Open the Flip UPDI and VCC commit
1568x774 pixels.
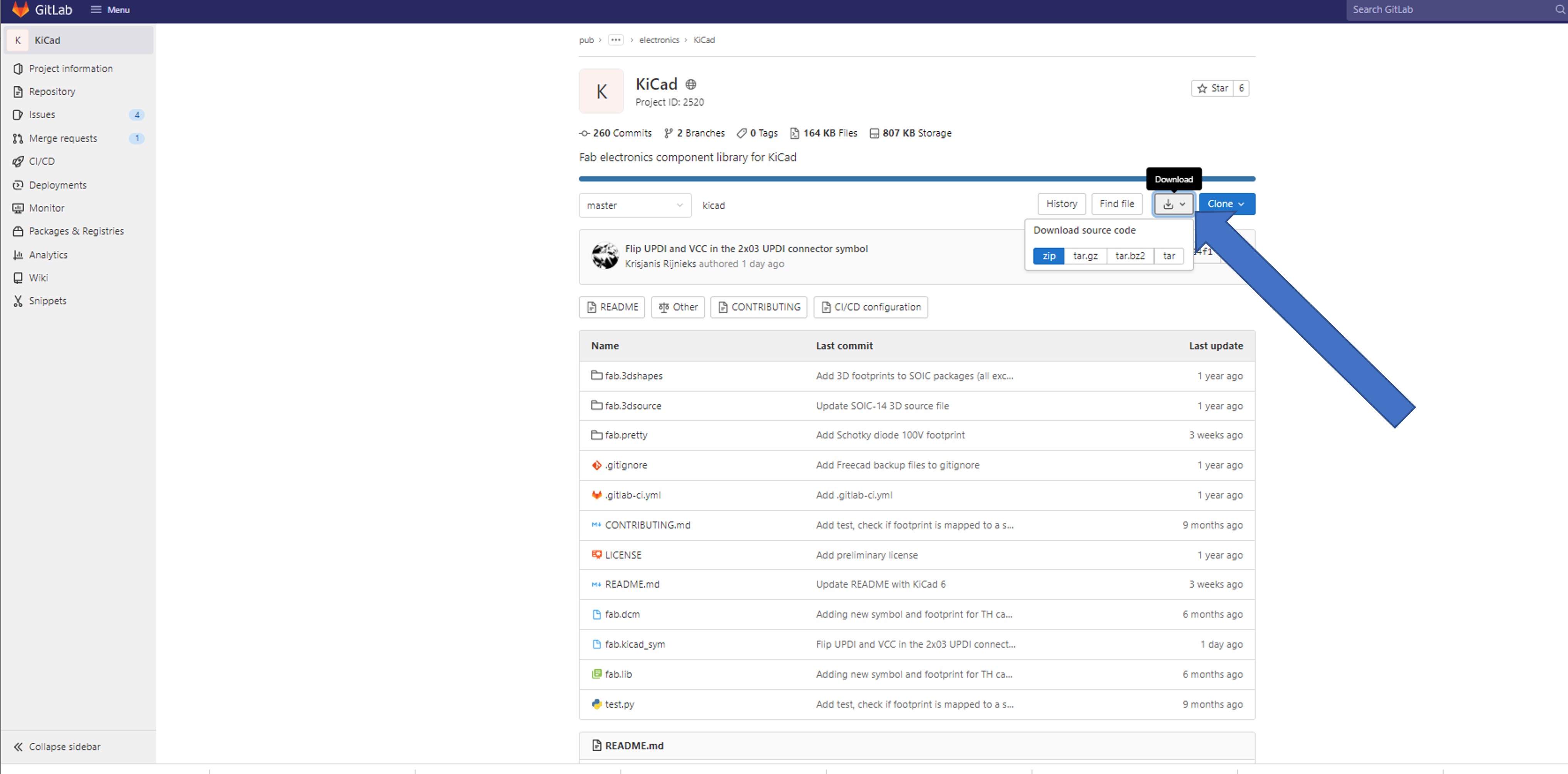(x=746, y=249)
